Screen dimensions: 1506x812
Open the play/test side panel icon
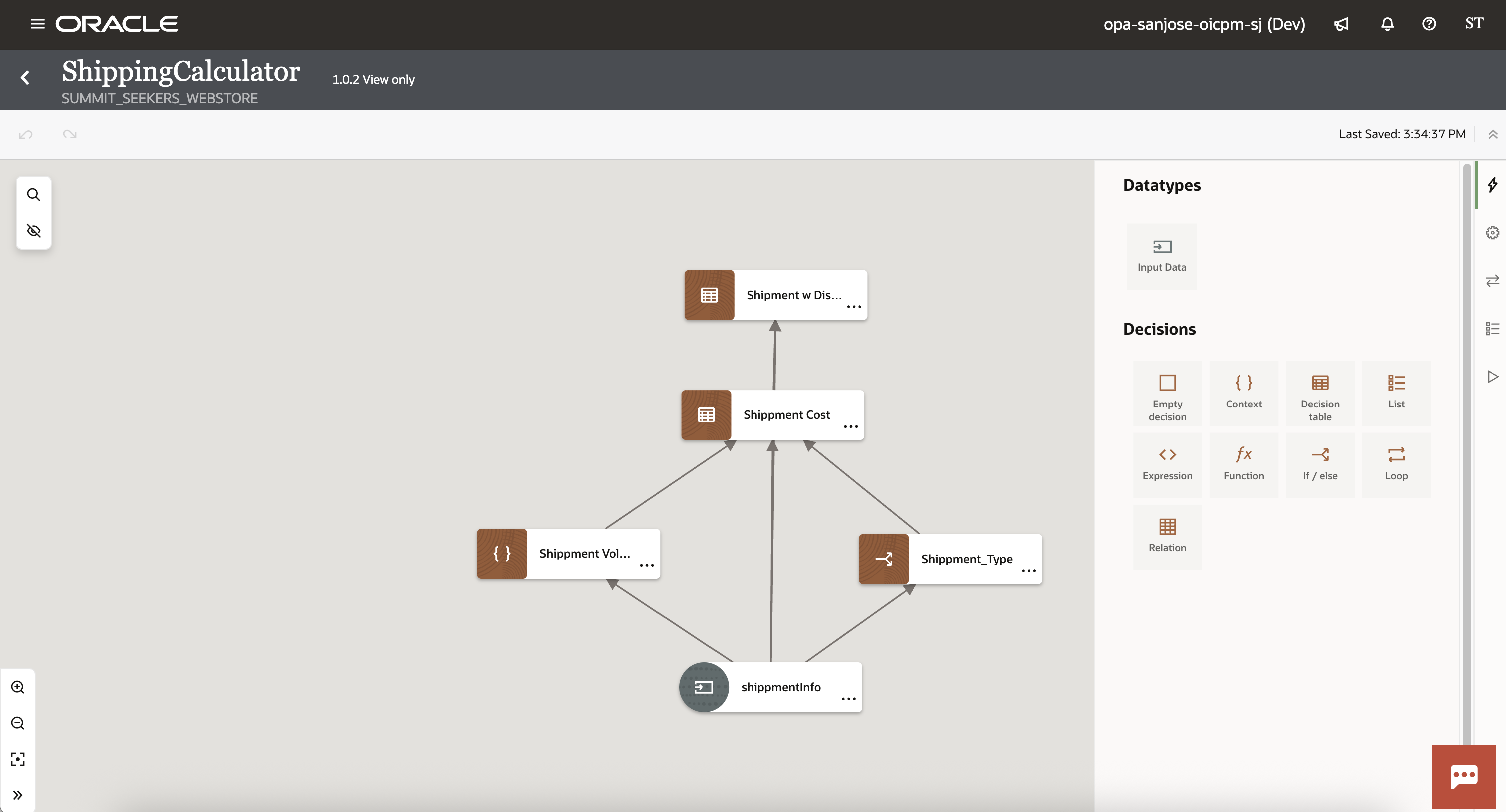click(x=1492, y=376)
